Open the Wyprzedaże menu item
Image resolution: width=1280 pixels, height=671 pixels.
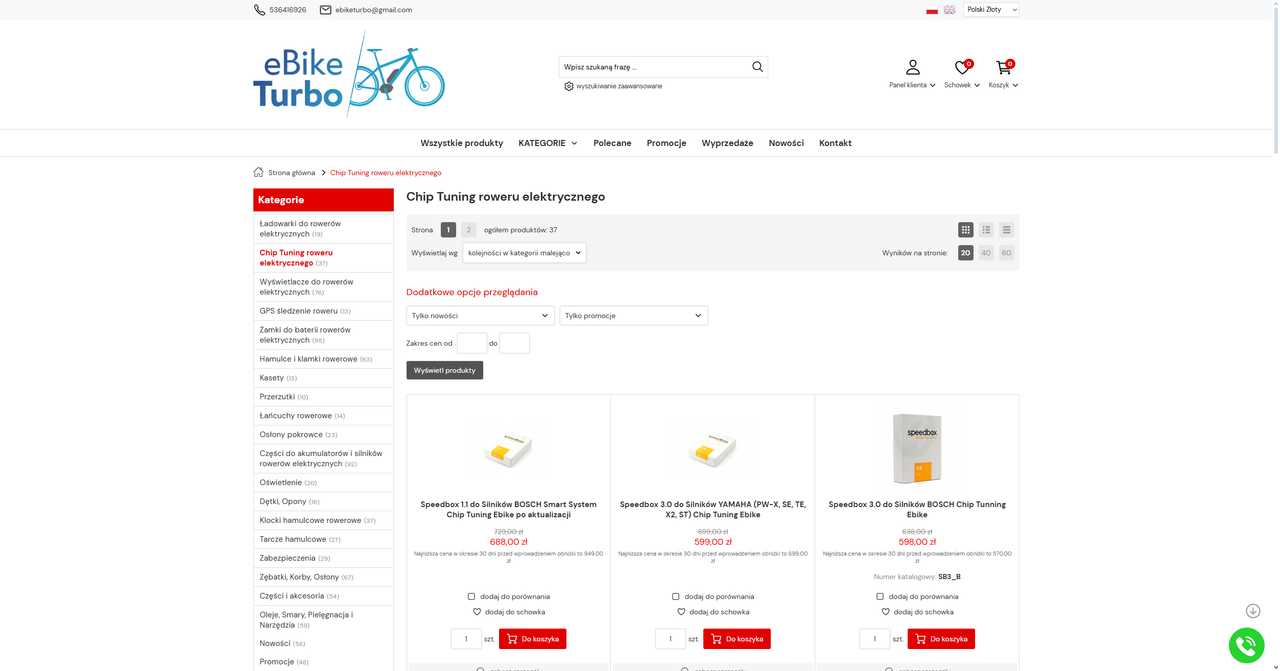727,143
